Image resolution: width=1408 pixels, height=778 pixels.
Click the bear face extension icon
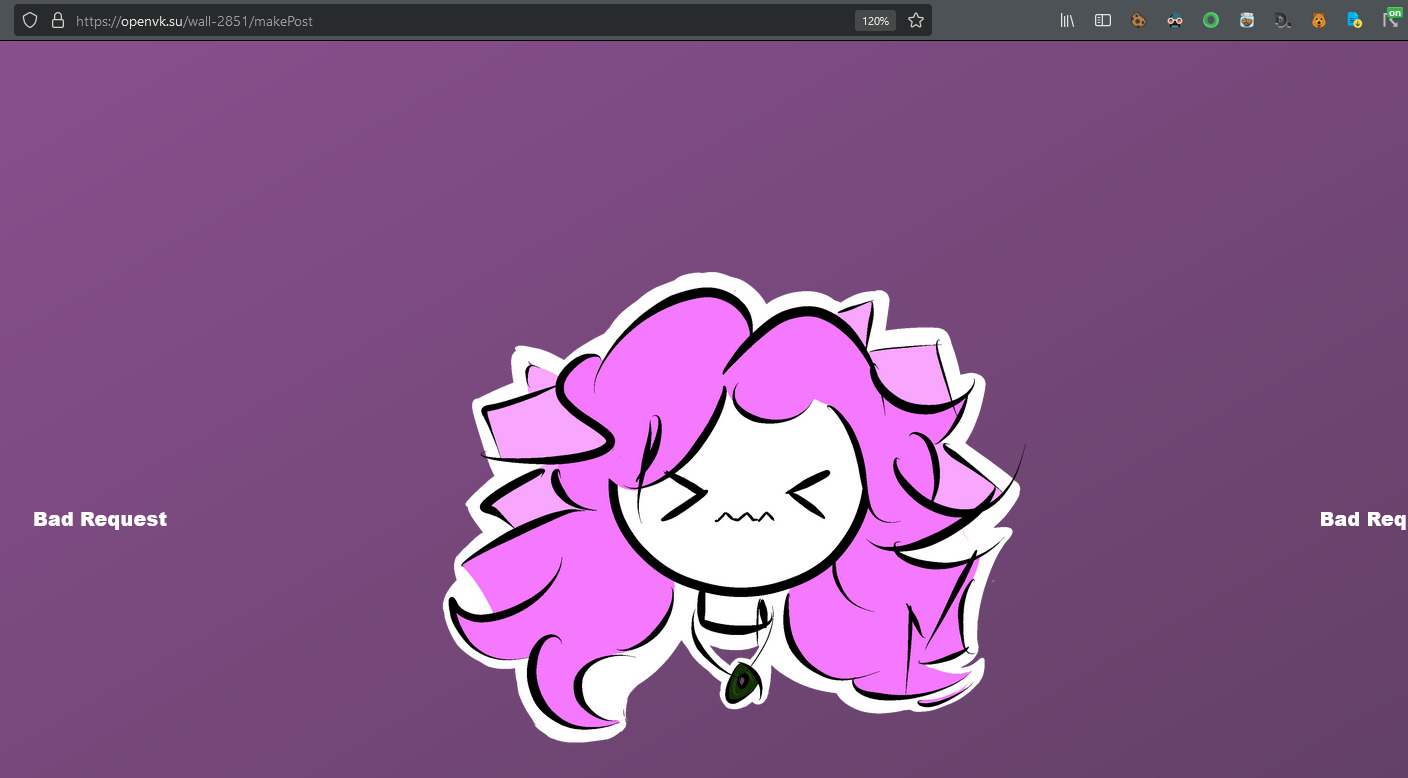coord(1319,20)
